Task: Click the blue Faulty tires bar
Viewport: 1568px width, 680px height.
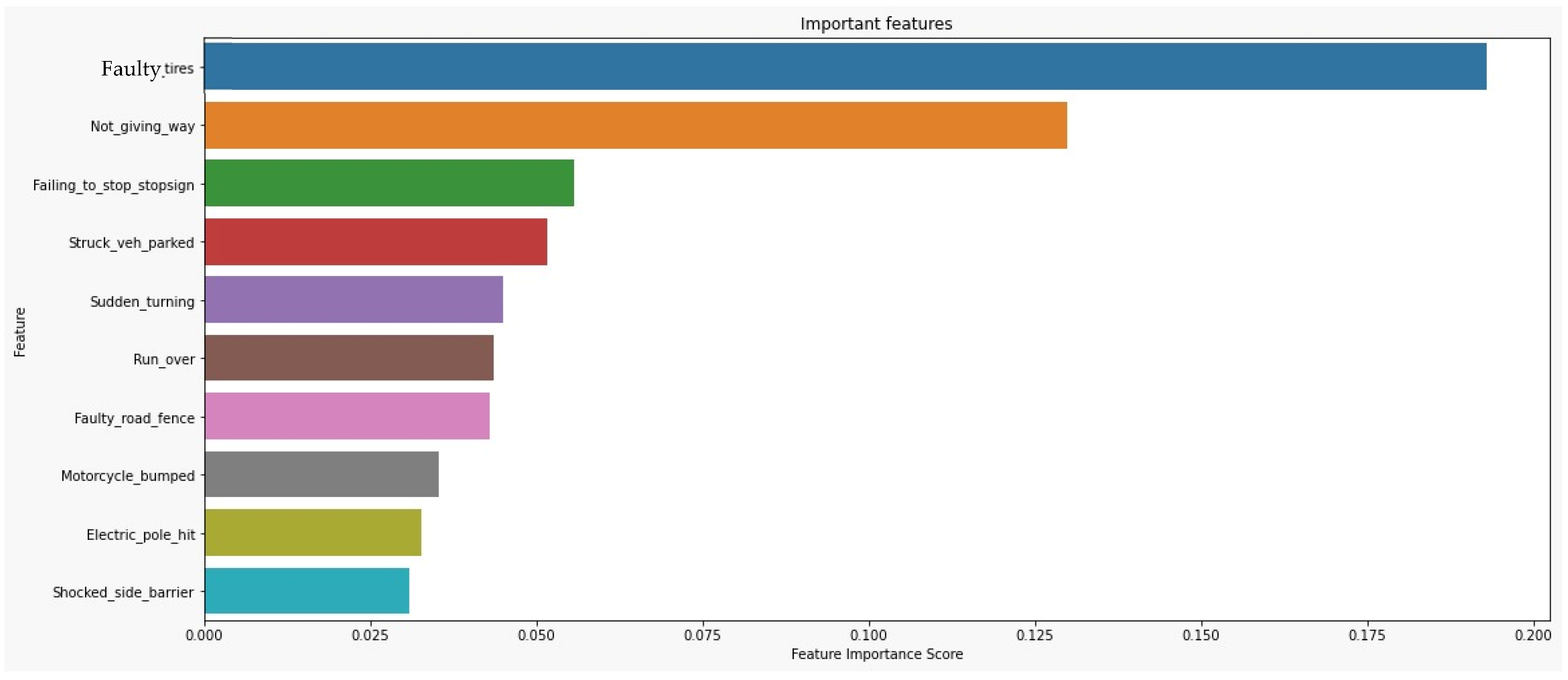Action: click(845, 67)
